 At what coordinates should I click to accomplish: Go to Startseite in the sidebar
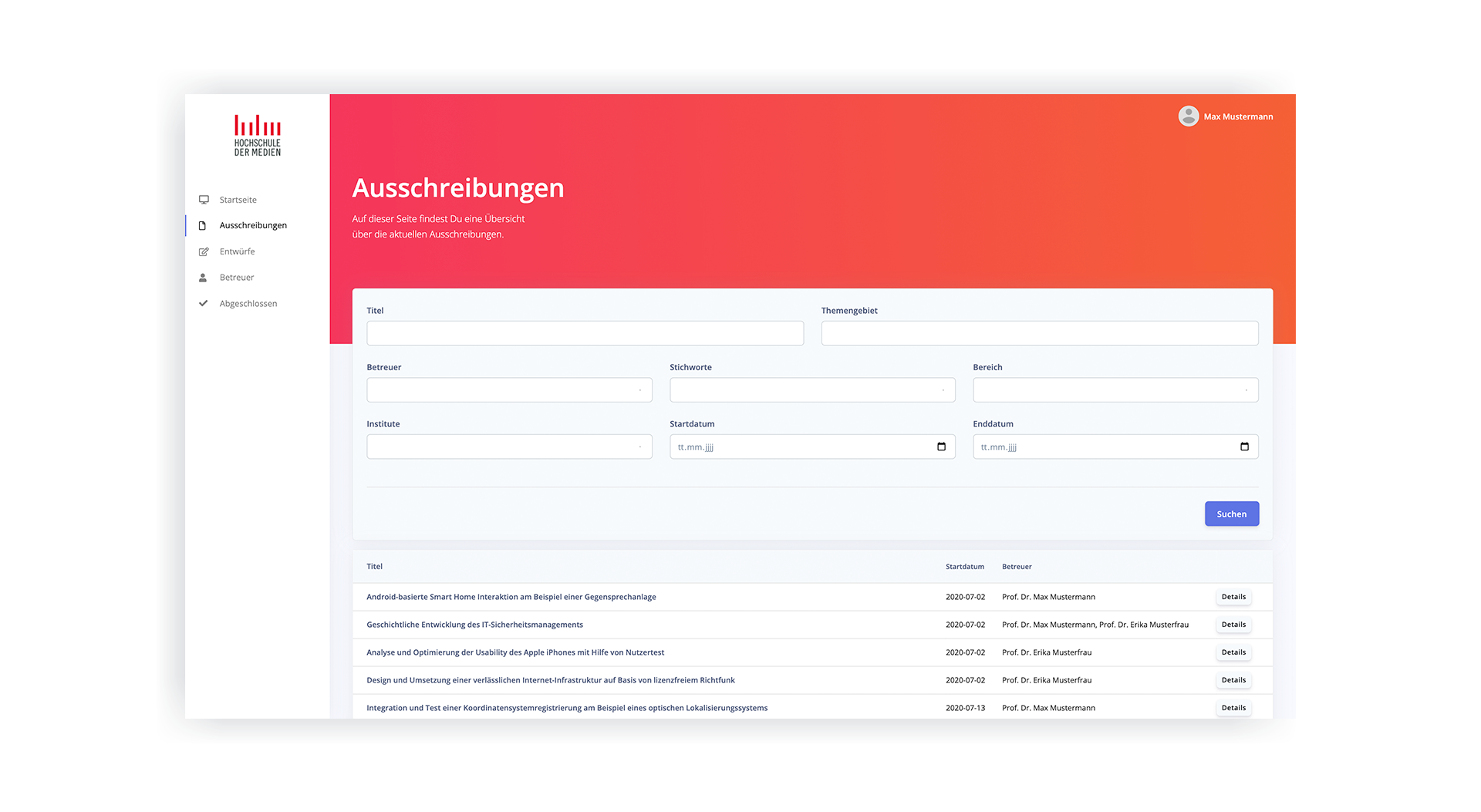click(x=238, y=200)
